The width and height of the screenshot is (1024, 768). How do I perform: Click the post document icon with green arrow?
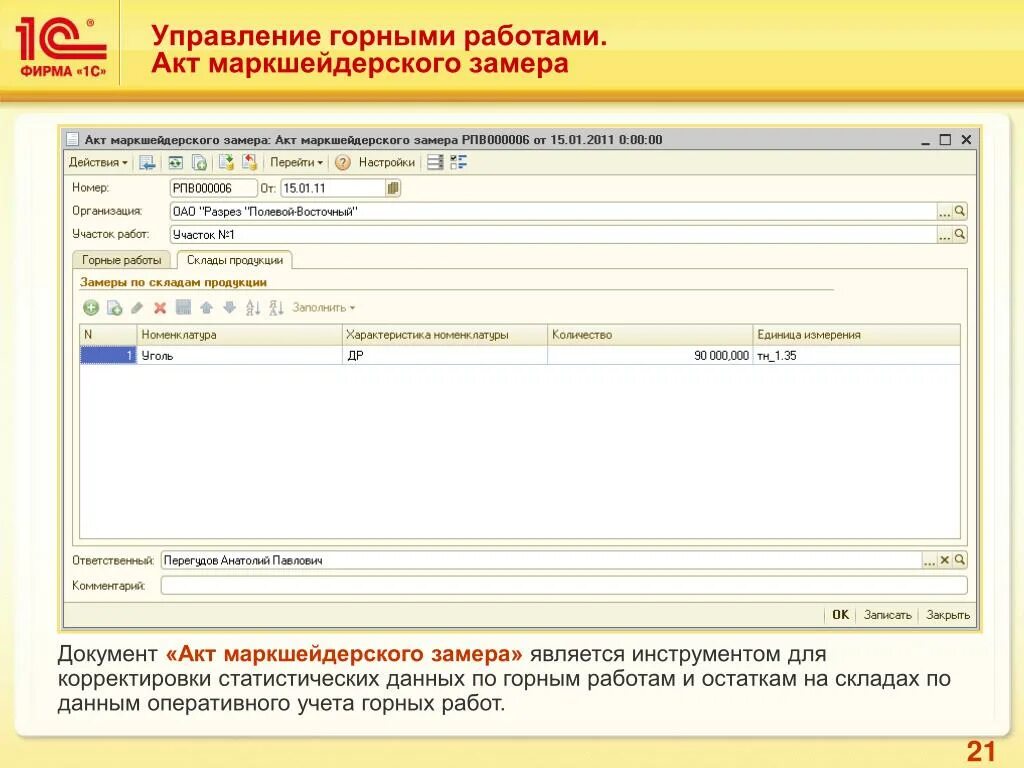(x=226, y=163)
